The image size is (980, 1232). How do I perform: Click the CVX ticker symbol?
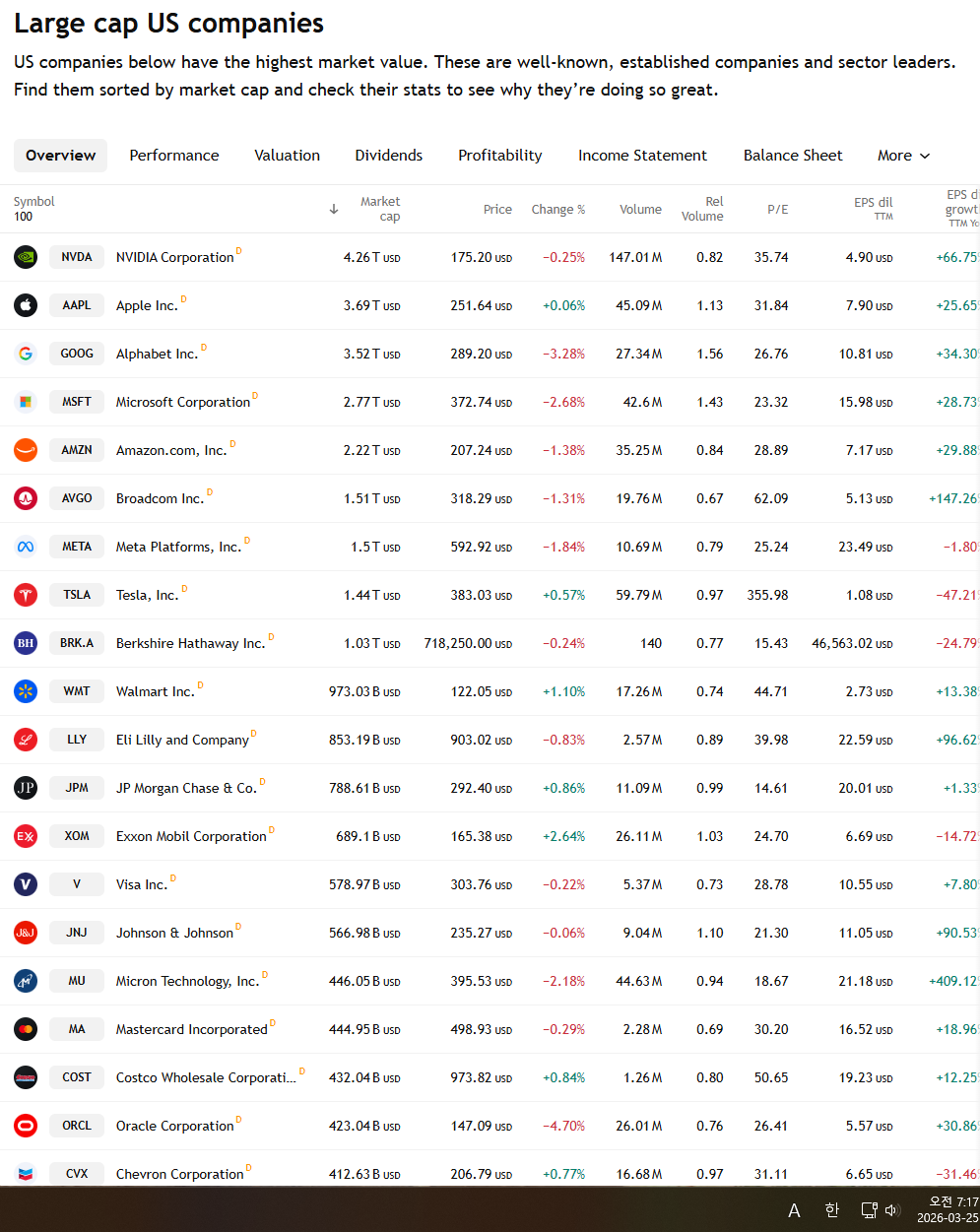[x=77, y=1174]
